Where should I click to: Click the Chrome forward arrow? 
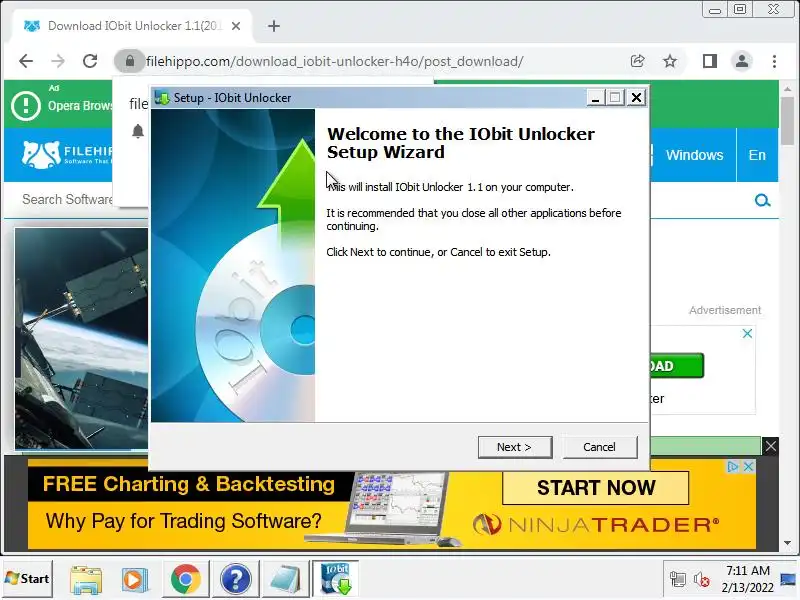click(58, 61)
